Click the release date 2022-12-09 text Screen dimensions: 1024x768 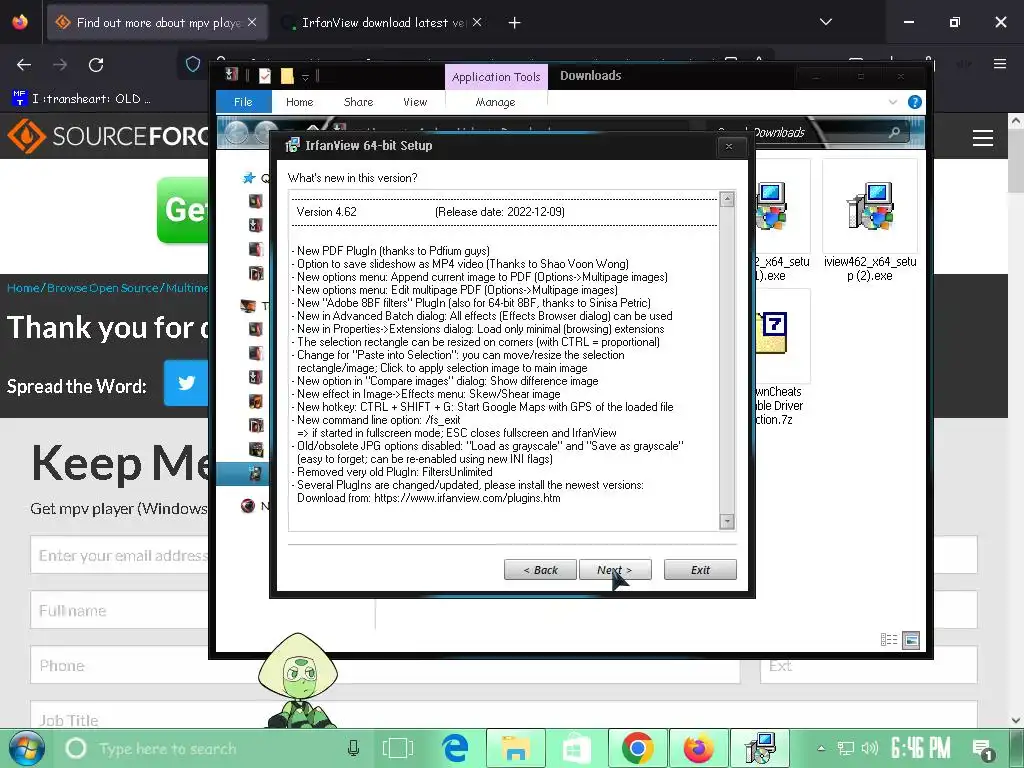pyautogui.click(x=500, y=212)
